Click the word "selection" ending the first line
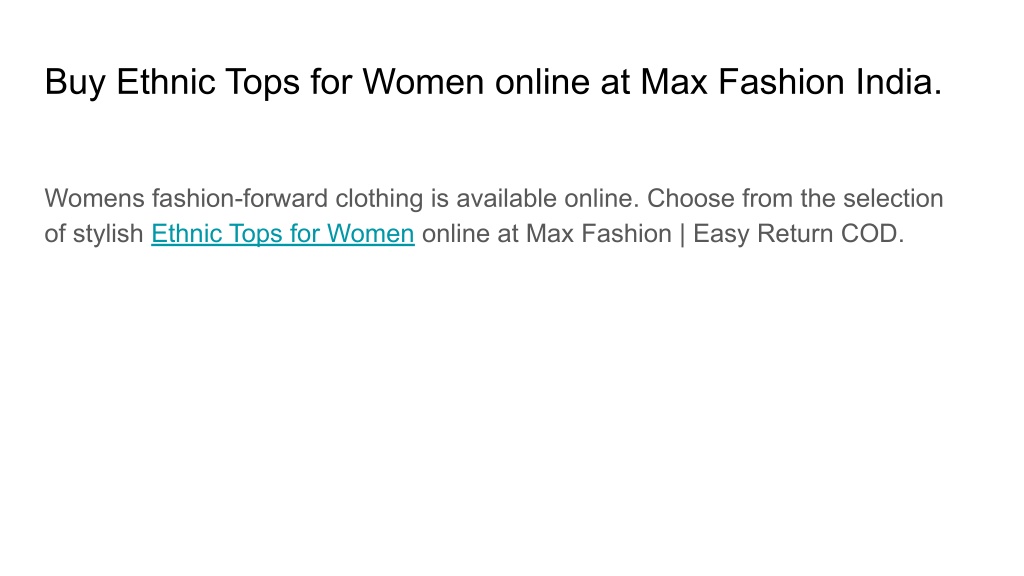Image resolution: width=1024 pixels, height=576 pixels. [893, 199]
